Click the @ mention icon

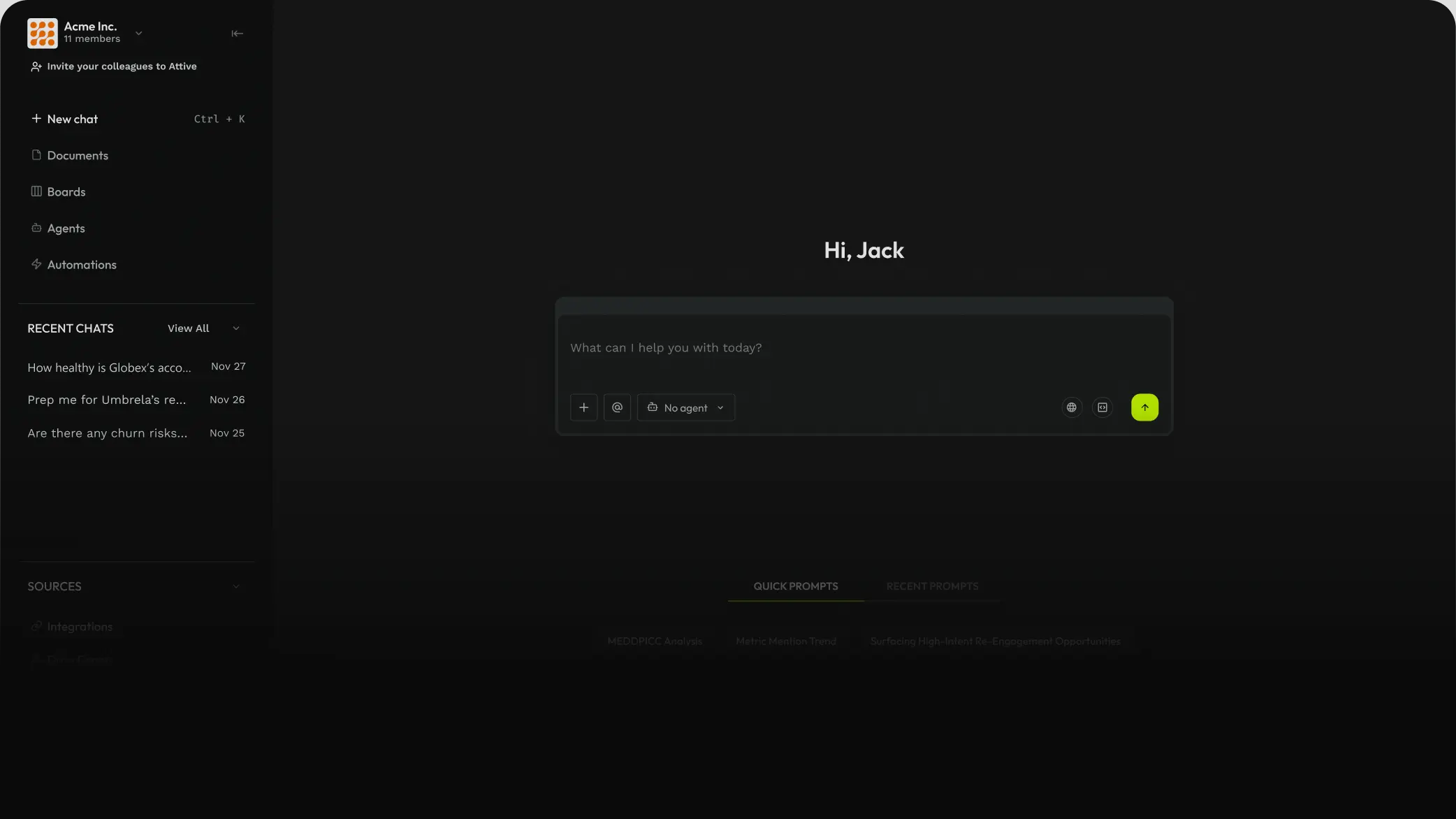[617, 407]
